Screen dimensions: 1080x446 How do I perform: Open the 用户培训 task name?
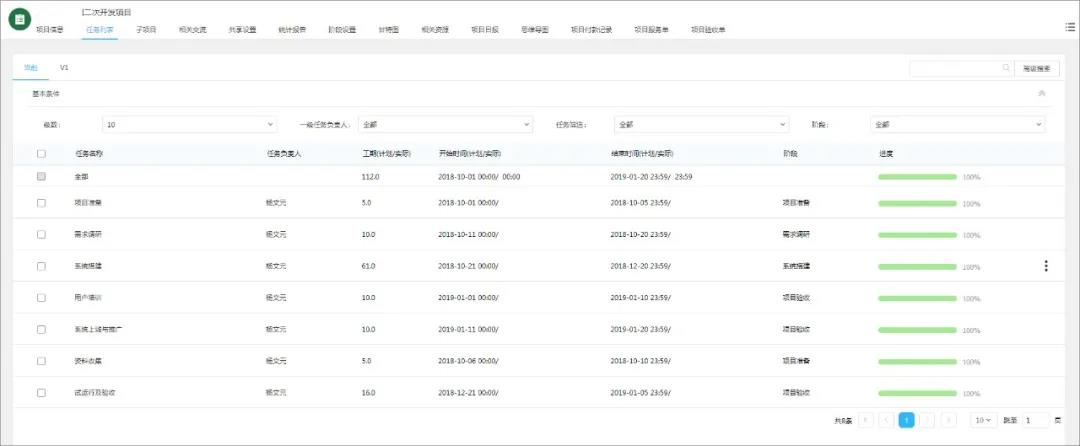point(88,297)
